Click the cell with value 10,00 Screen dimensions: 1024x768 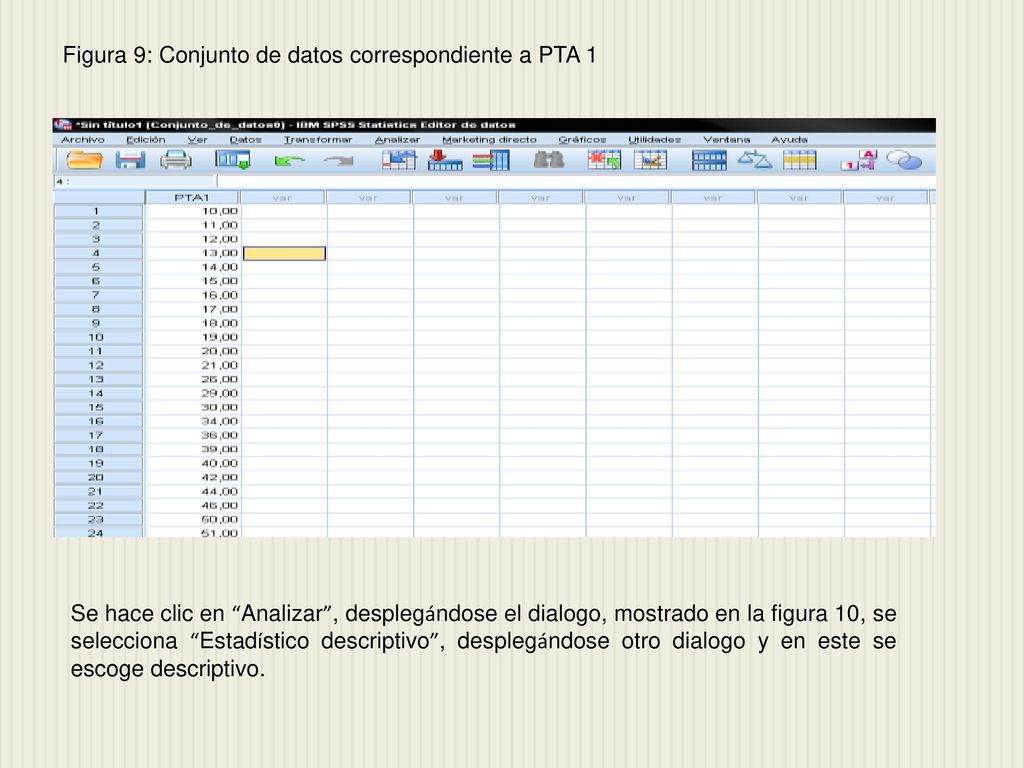click(x=193, y=211)
